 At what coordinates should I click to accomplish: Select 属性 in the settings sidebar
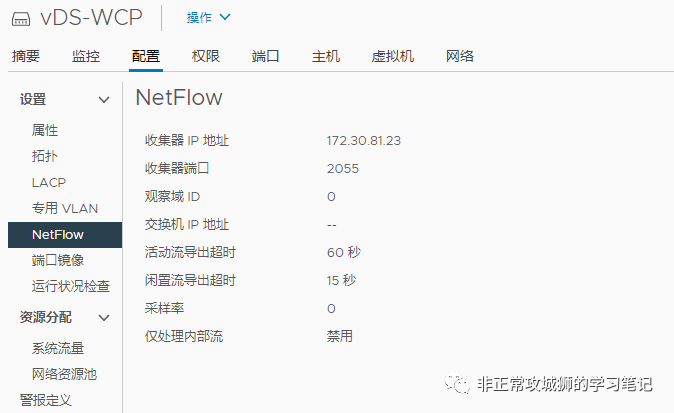tap(45, 130)
